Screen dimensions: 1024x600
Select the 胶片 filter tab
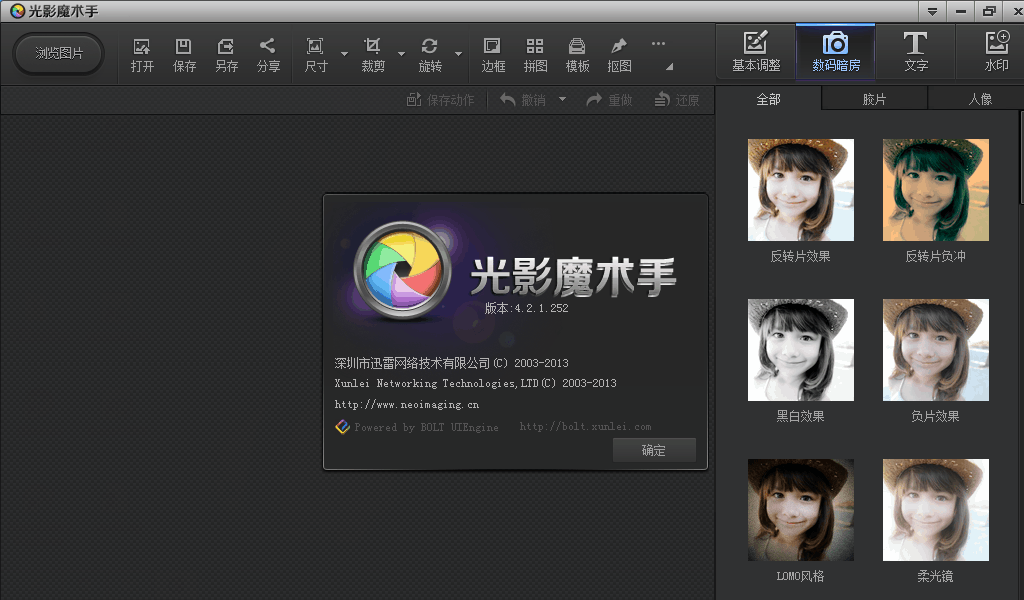tap(874, 99)
